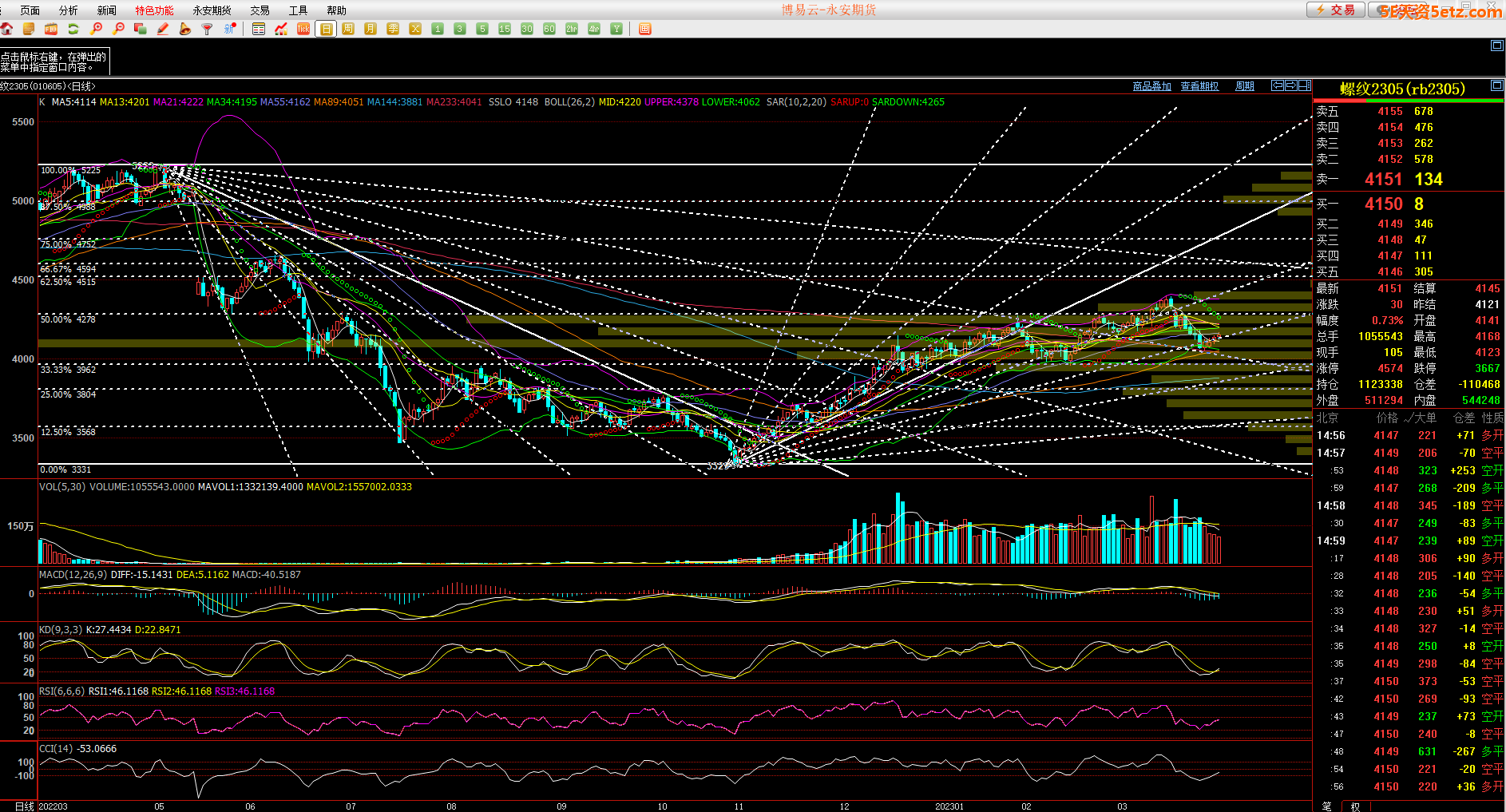Open the 永安期货 menu
This screenshot has width=1506, height=812.
pyautogui.click(x=212, y=10)
